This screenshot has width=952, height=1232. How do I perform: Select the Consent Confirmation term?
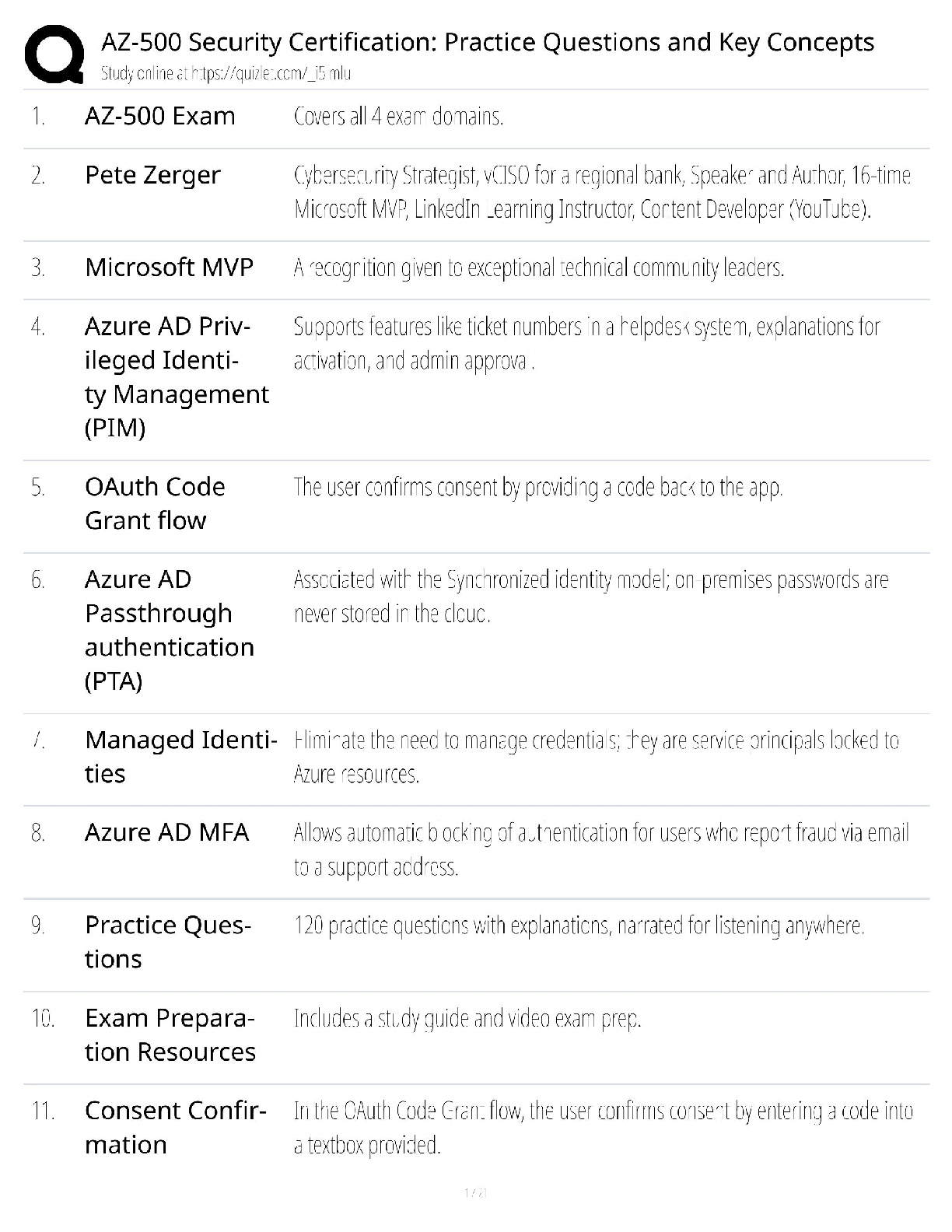[175, 1127]
